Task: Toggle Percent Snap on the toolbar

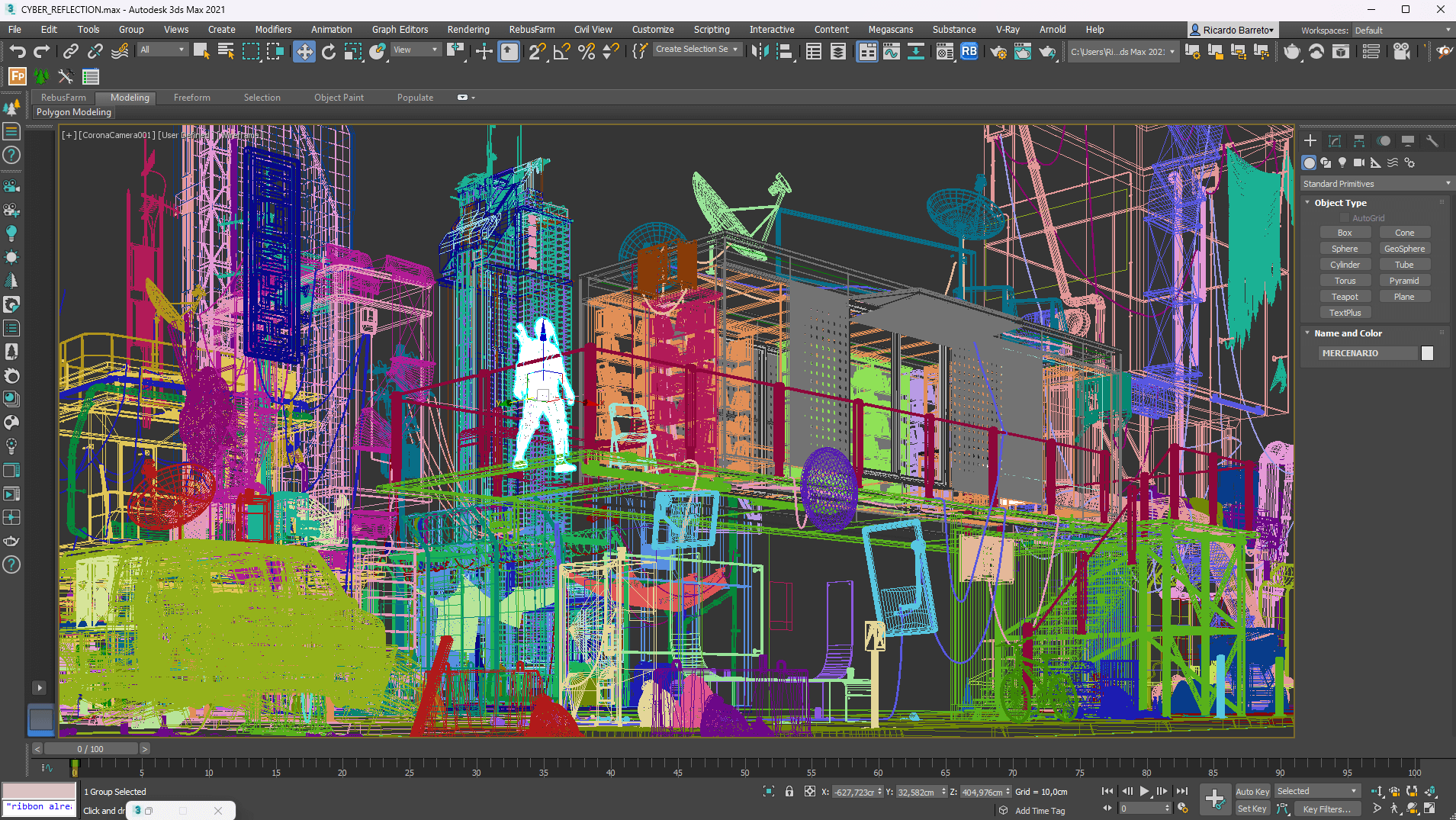Action: pyautogui.click(x=586, y=51)
